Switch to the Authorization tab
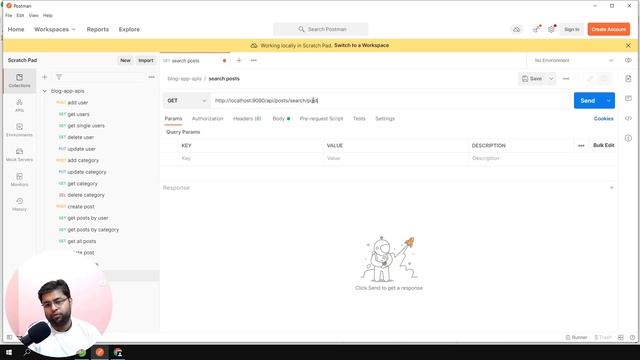The image size is (640, 360). click(x=208, y=118)
